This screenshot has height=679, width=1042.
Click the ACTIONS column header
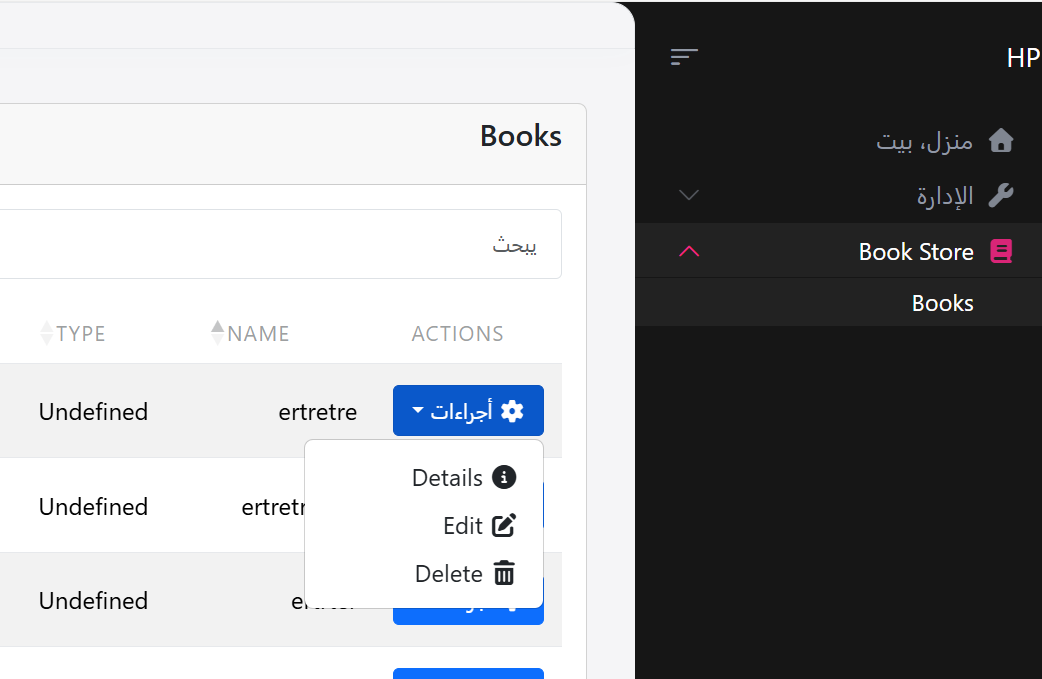(457, 334)
